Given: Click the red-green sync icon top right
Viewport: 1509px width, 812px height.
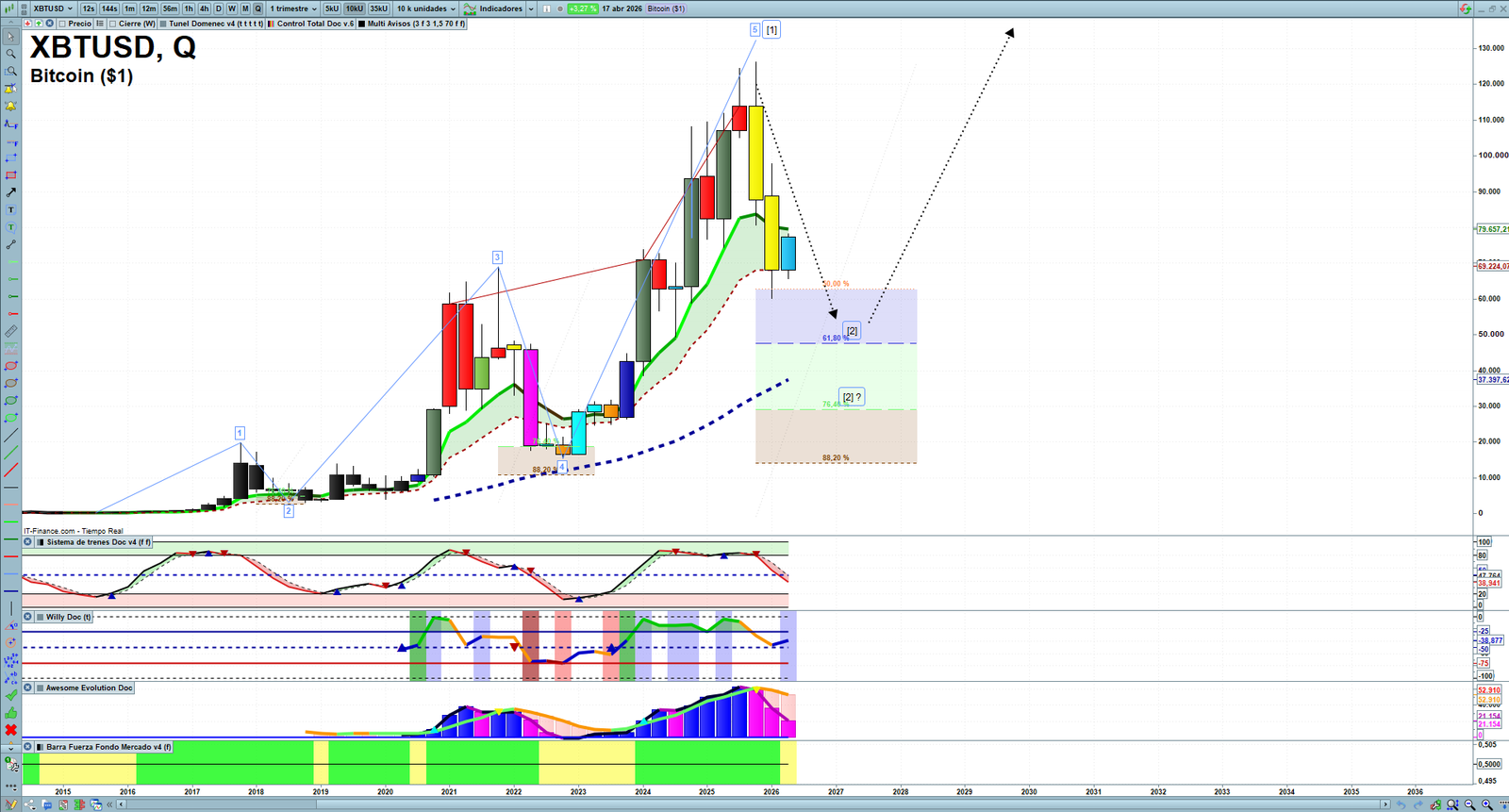Looking at the screenshot, I should click(x=1465, y=8).
